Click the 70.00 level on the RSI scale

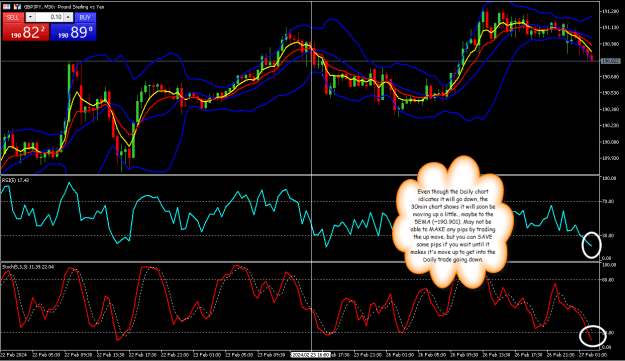[x=609, y=202]
